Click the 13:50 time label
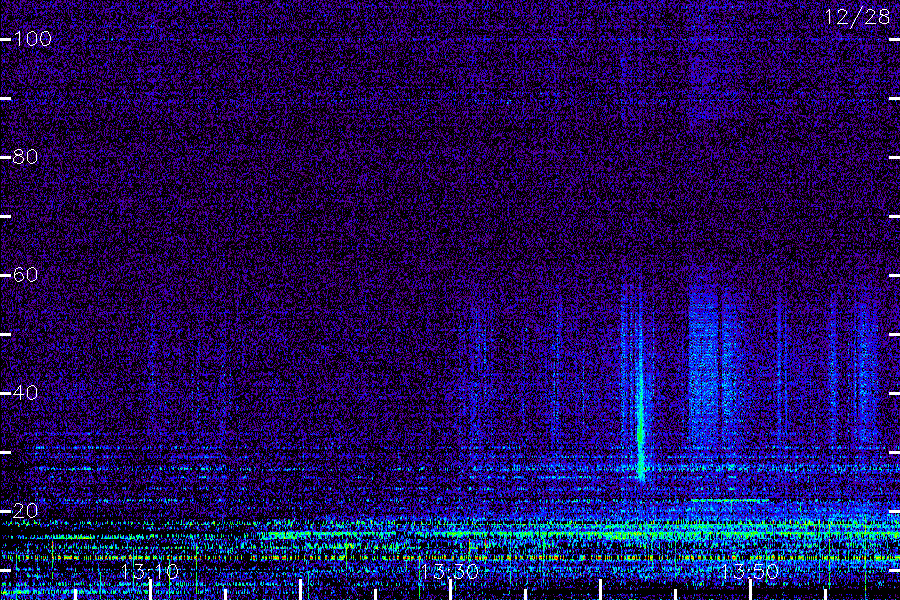 click(x=750, y=572)
